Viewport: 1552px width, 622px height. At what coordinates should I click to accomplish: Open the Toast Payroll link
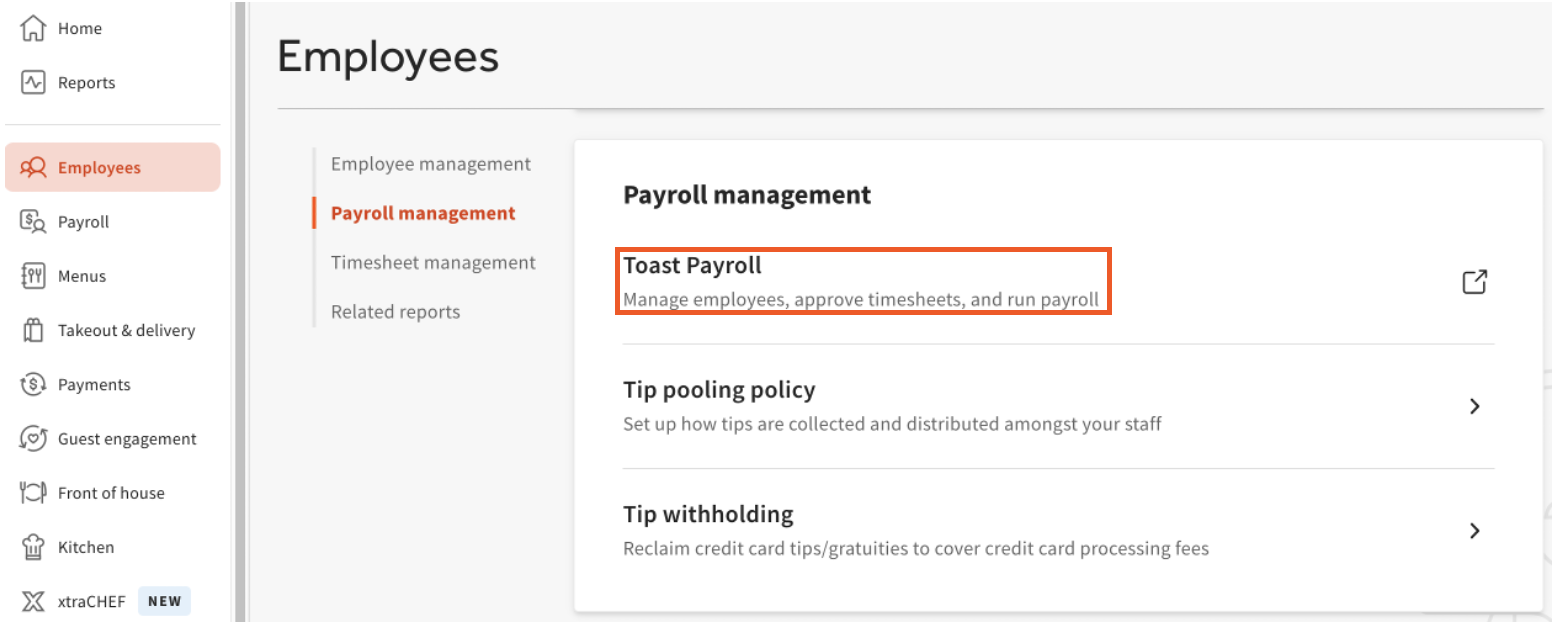pyautogui.click(x=692, y=266)
